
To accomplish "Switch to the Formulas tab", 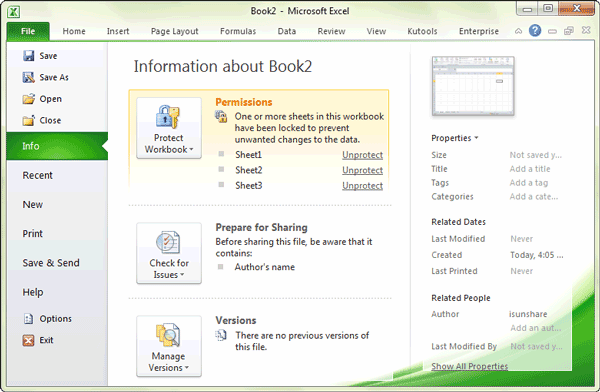I will click(x=238, y=31).
